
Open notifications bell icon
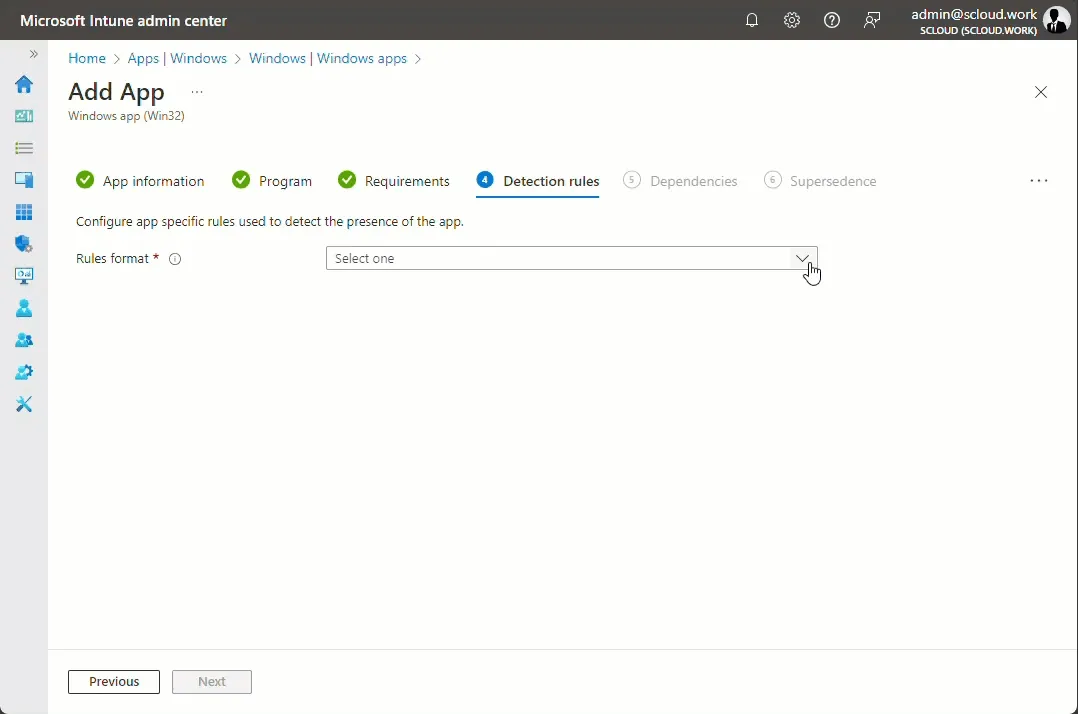pos(751,21)
